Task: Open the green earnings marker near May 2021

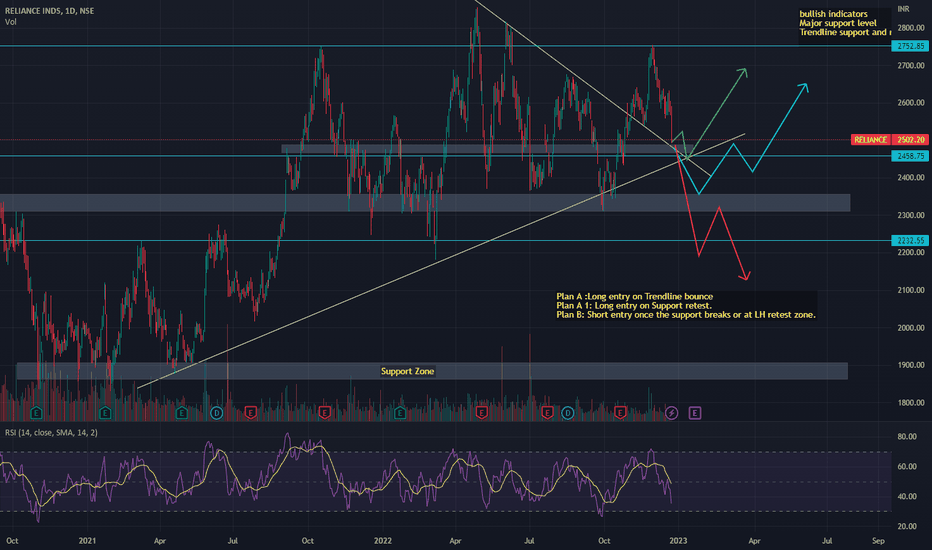Action: tap(182, 412)
